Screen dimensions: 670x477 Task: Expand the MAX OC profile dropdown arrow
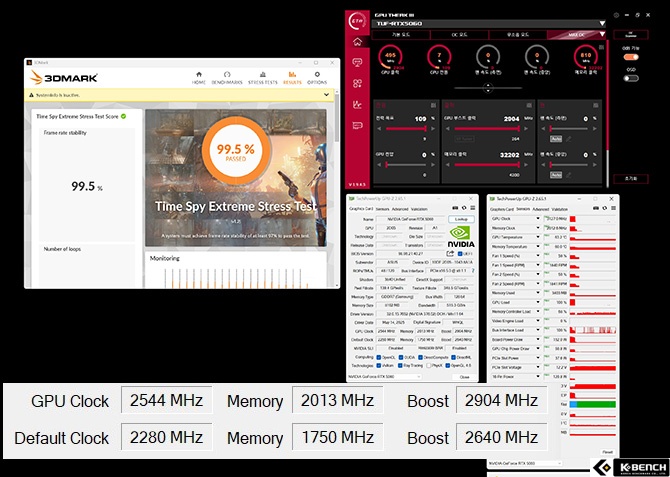pos(602,34)
